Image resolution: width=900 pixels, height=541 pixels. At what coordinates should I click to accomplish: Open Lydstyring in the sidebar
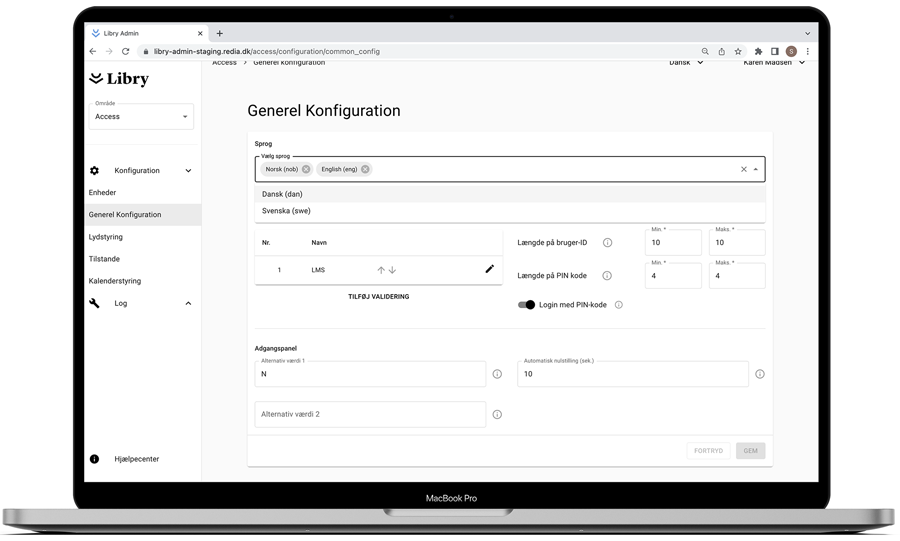click(106, 237)
